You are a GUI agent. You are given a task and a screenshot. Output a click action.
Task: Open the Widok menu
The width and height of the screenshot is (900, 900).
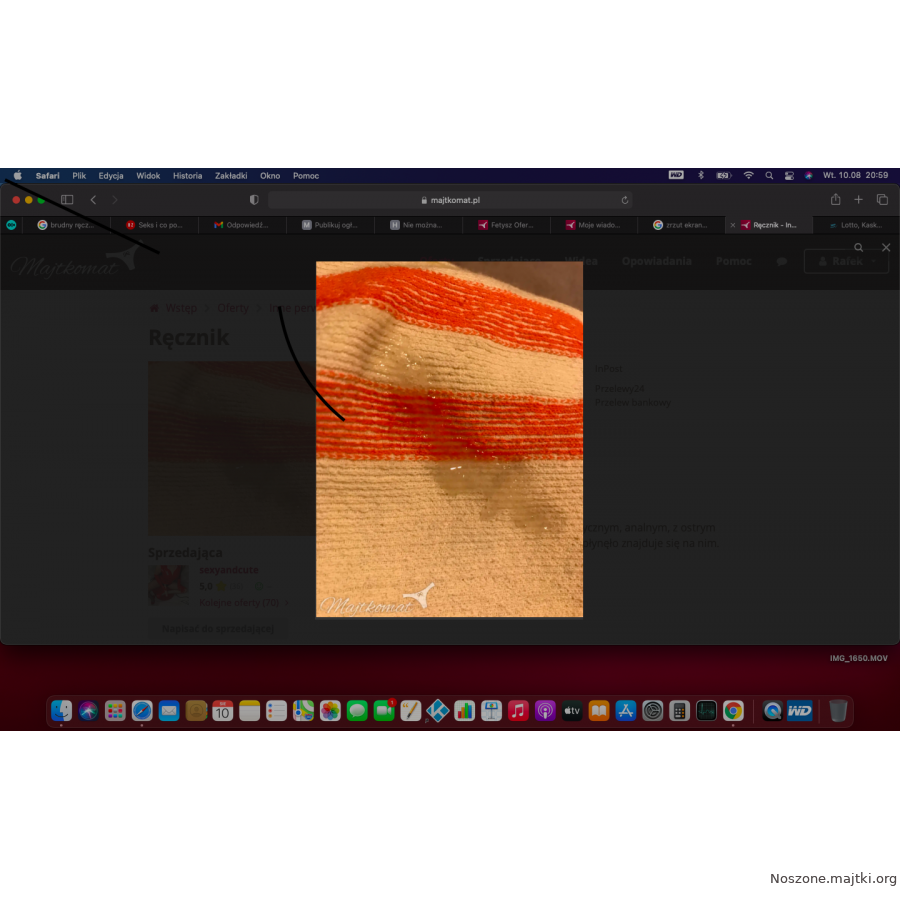[x=148, y=176]
